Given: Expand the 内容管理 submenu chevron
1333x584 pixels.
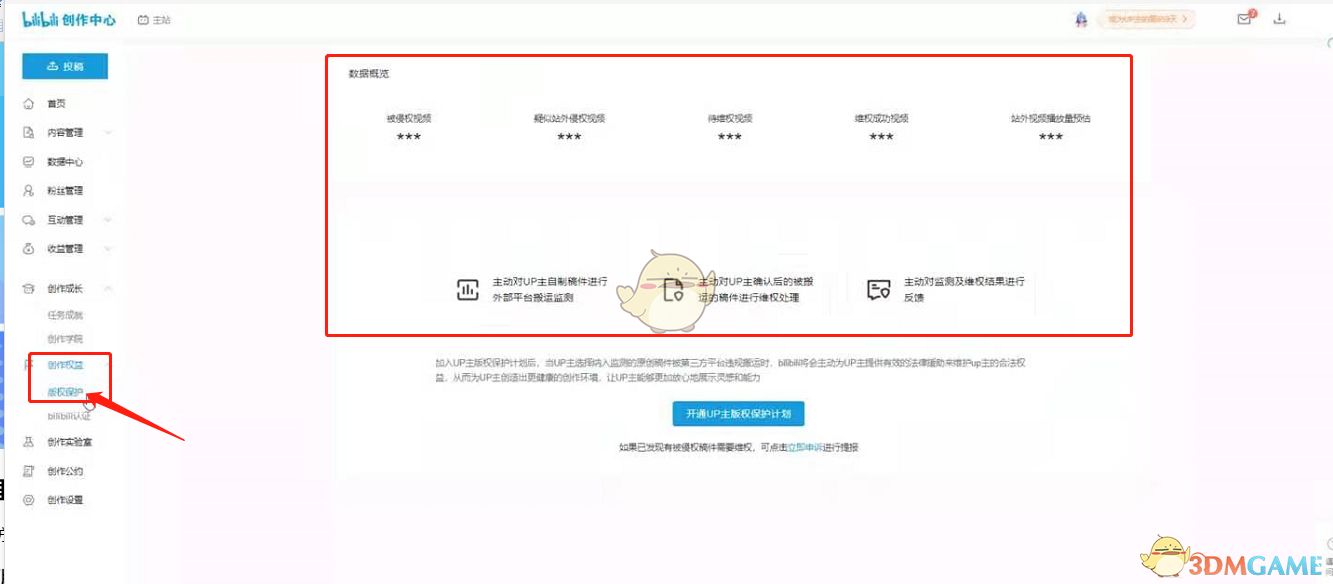Looking at the screenshot, I should (x=108, y=132).
